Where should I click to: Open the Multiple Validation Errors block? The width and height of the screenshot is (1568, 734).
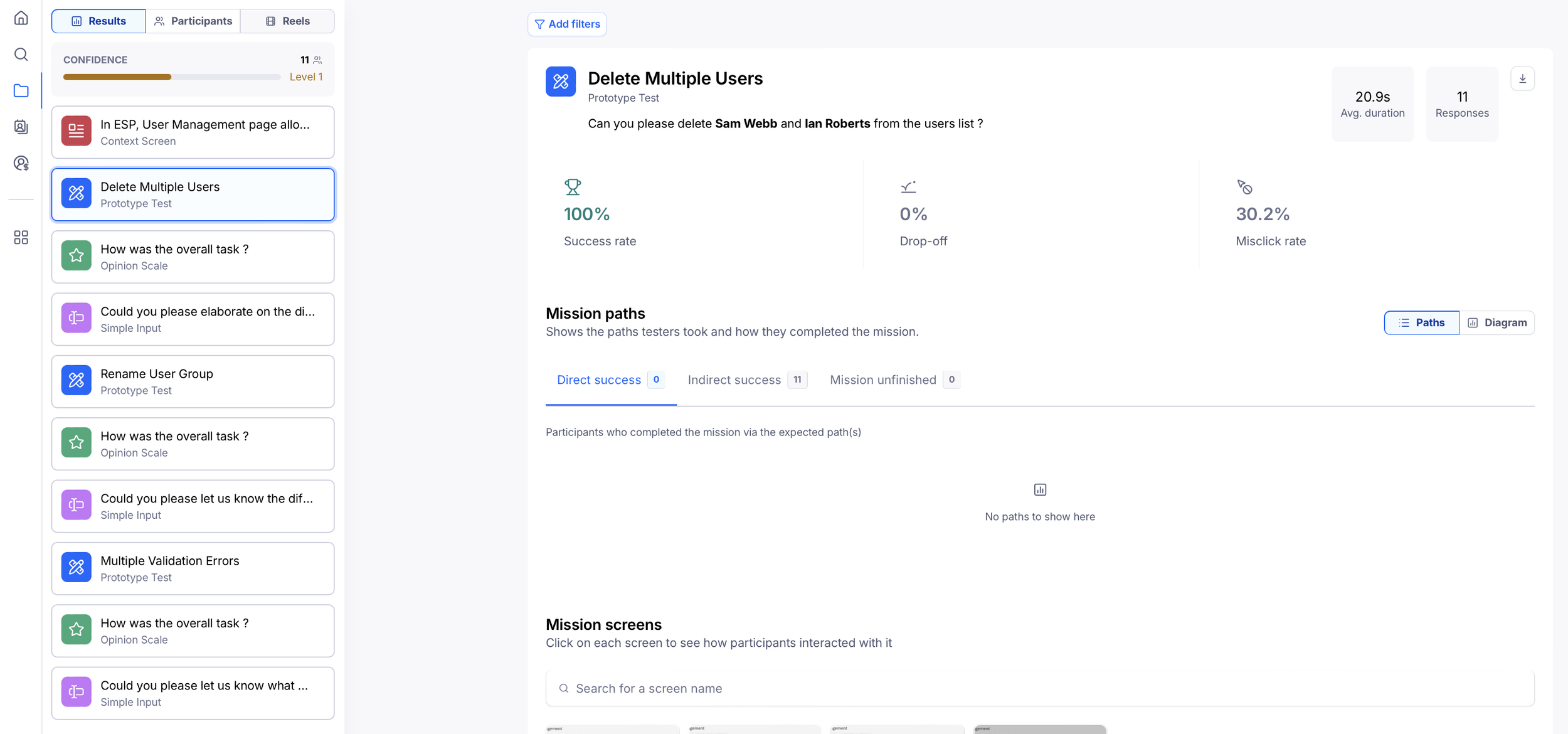tap(193, 568)
